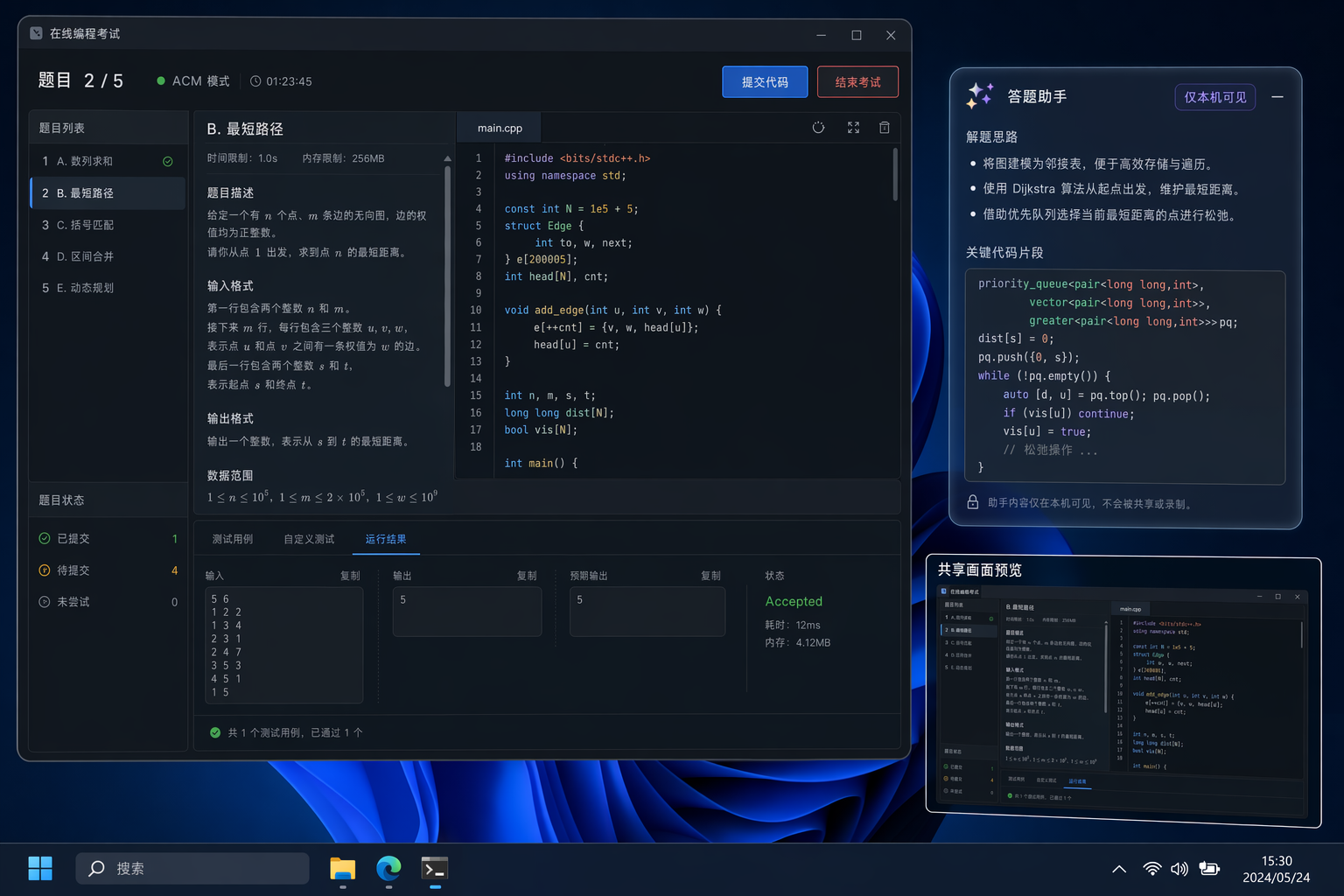Click the search magnifier icon in taskbar
Viewport: 1344px width, 896px height.
(97, 868)
